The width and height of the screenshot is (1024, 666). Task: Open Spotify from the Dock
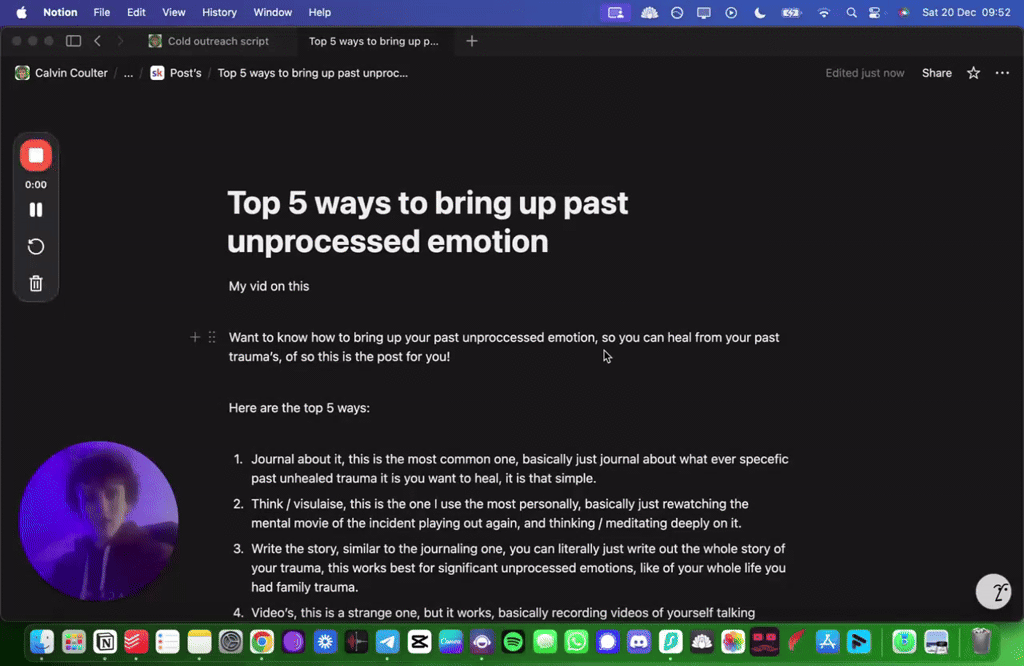pos(513,642)
